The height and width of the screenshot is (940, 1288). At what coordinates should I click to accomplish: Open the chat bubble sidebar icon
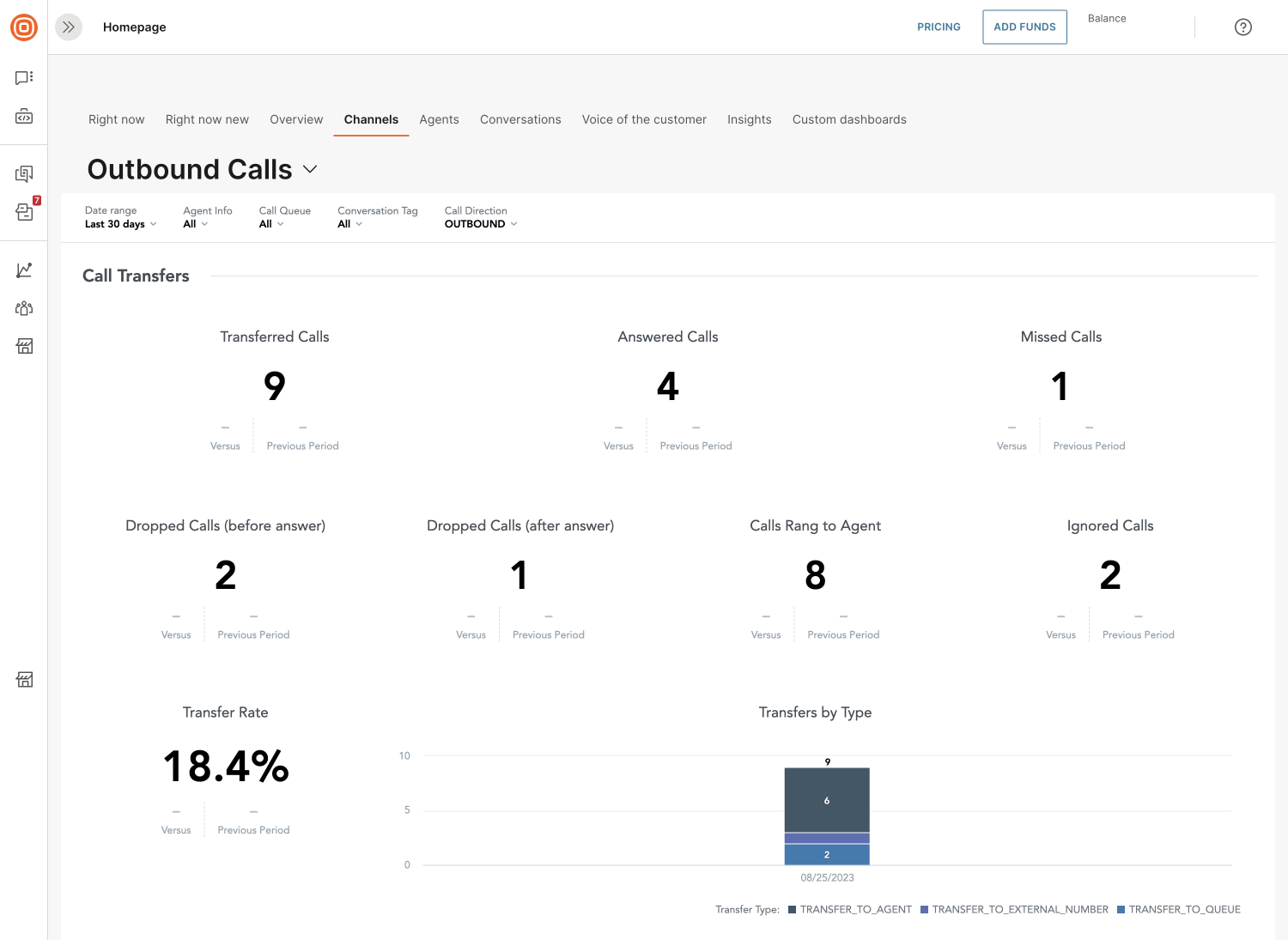pos(24,78)
